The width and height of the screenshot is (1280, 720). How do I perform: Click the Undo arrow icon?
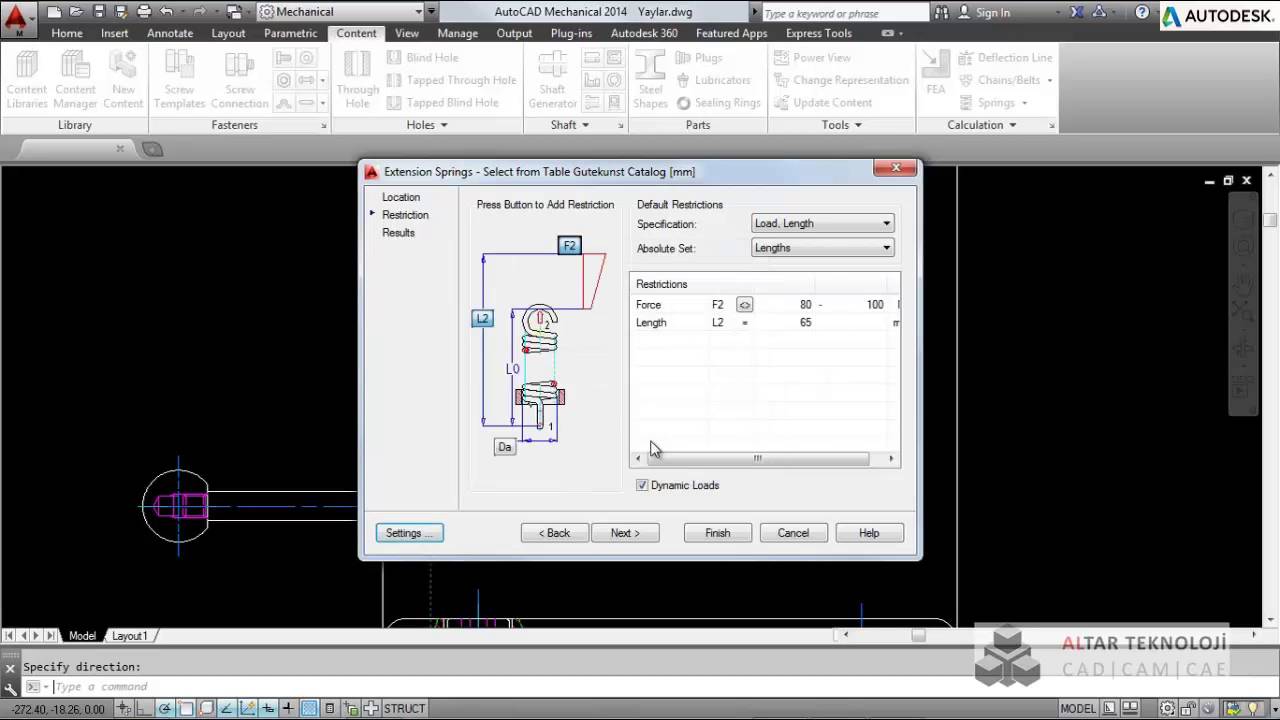(x=166, y=12)
